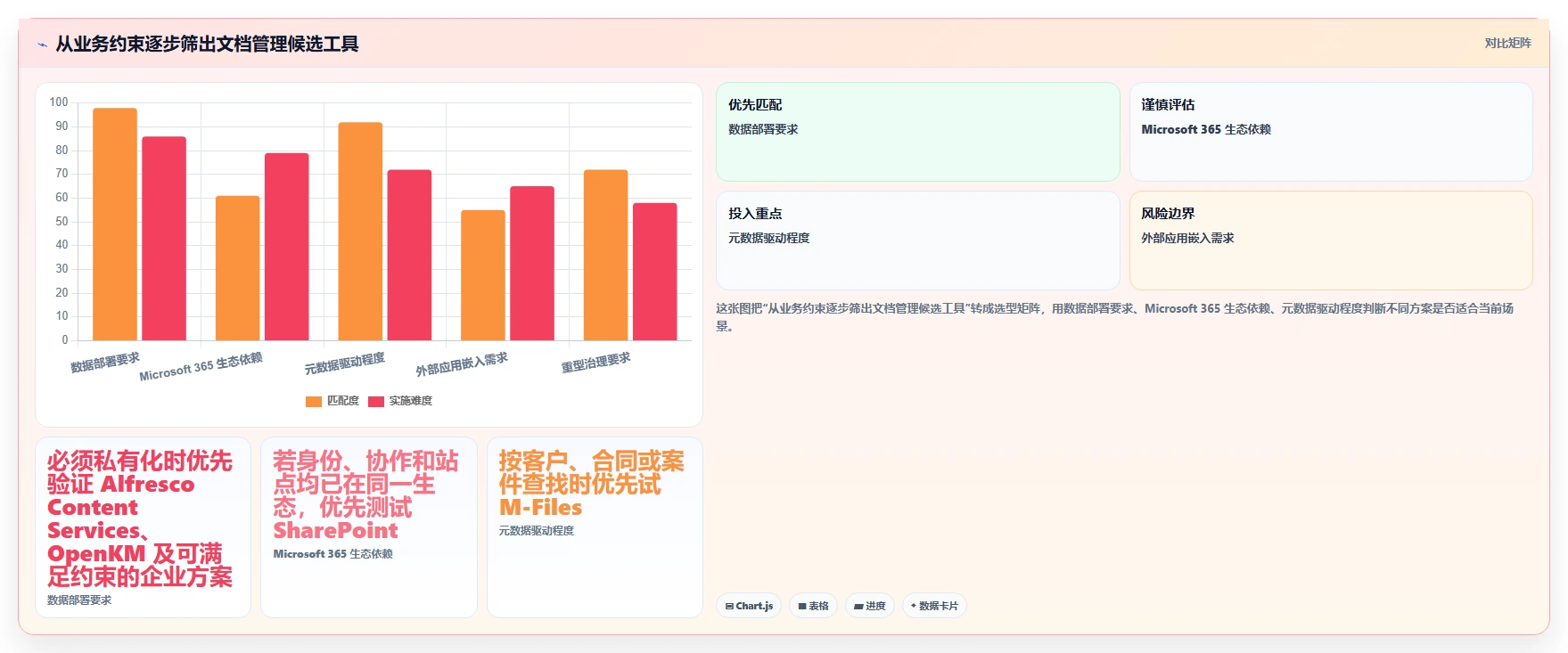
Task: Click the 外部应用嵌入需求 x-axis label
Action: (462, 364)
